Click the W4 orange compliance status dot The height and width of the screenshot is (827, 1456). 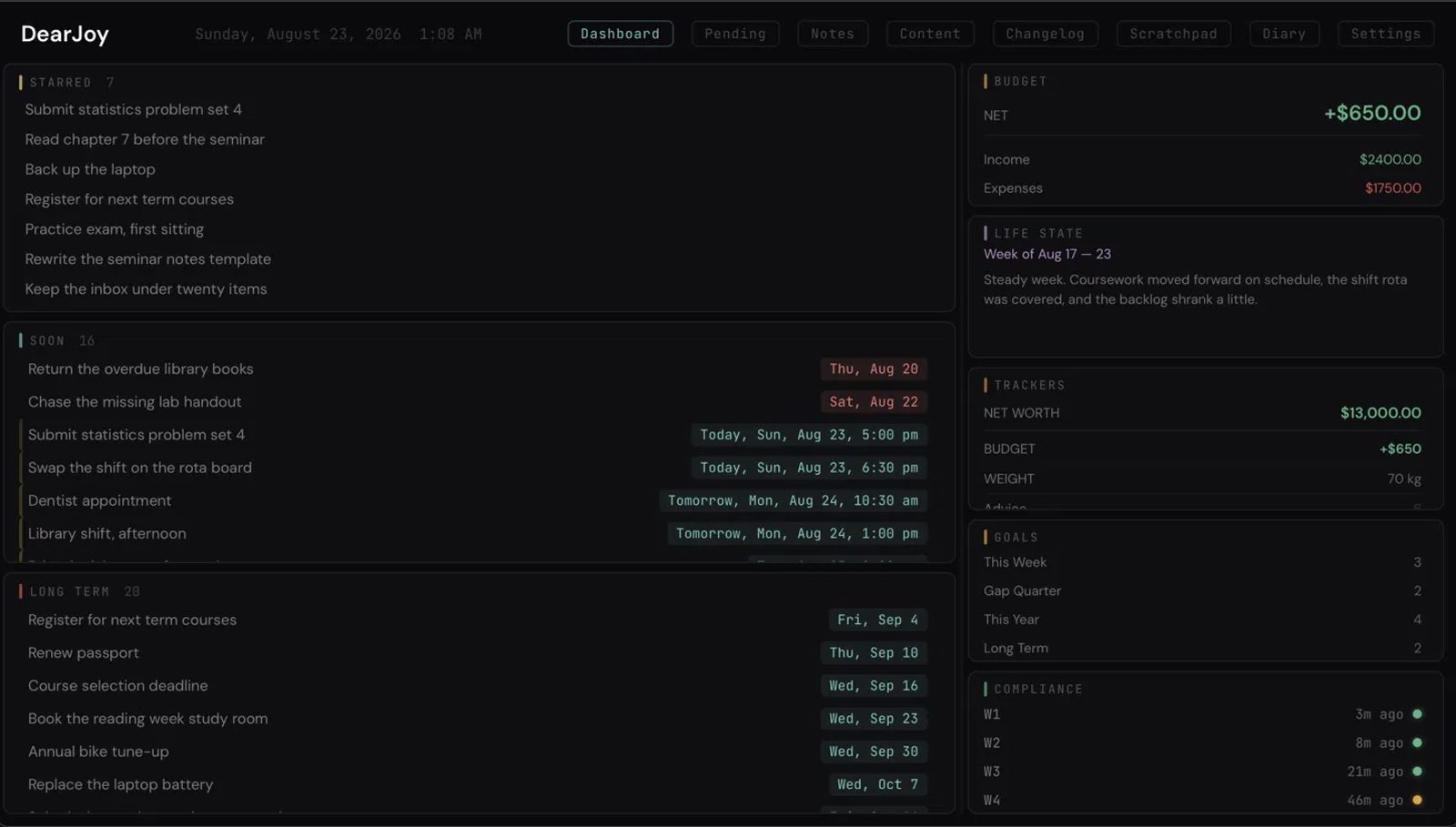coord(1417,801)
